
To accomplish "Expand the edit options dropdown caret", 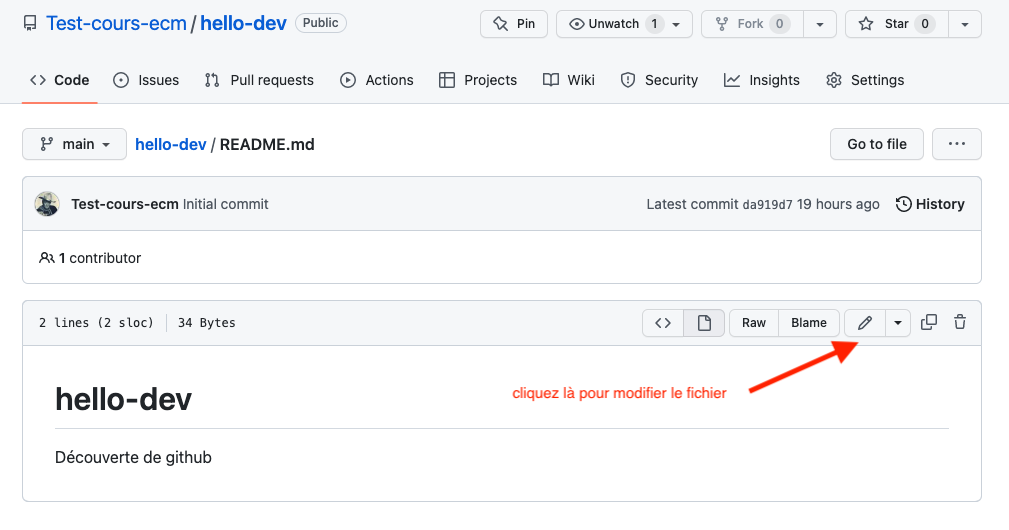I will pos(898,323).
